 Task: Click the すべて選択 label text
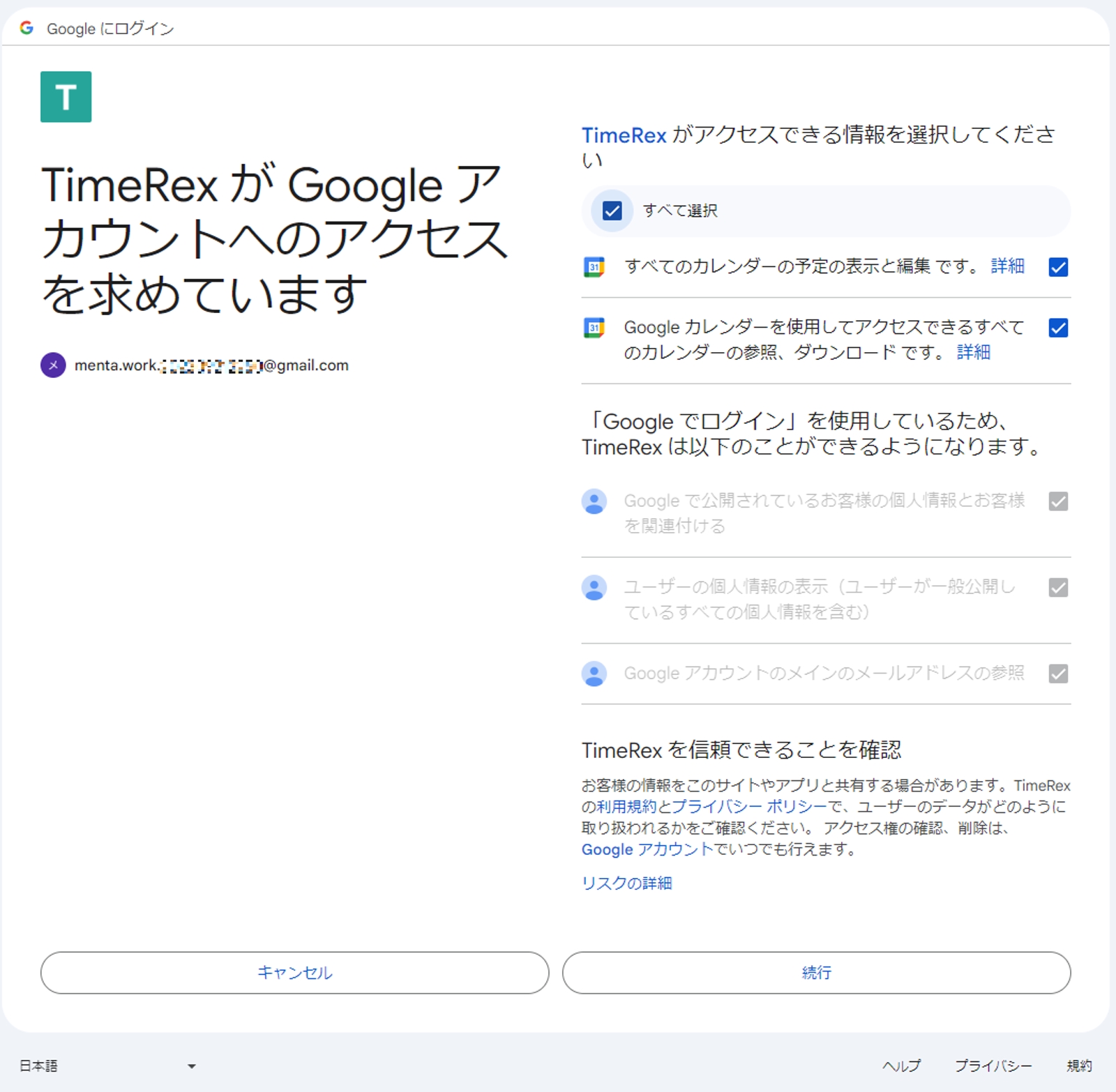tap(680, 211)
